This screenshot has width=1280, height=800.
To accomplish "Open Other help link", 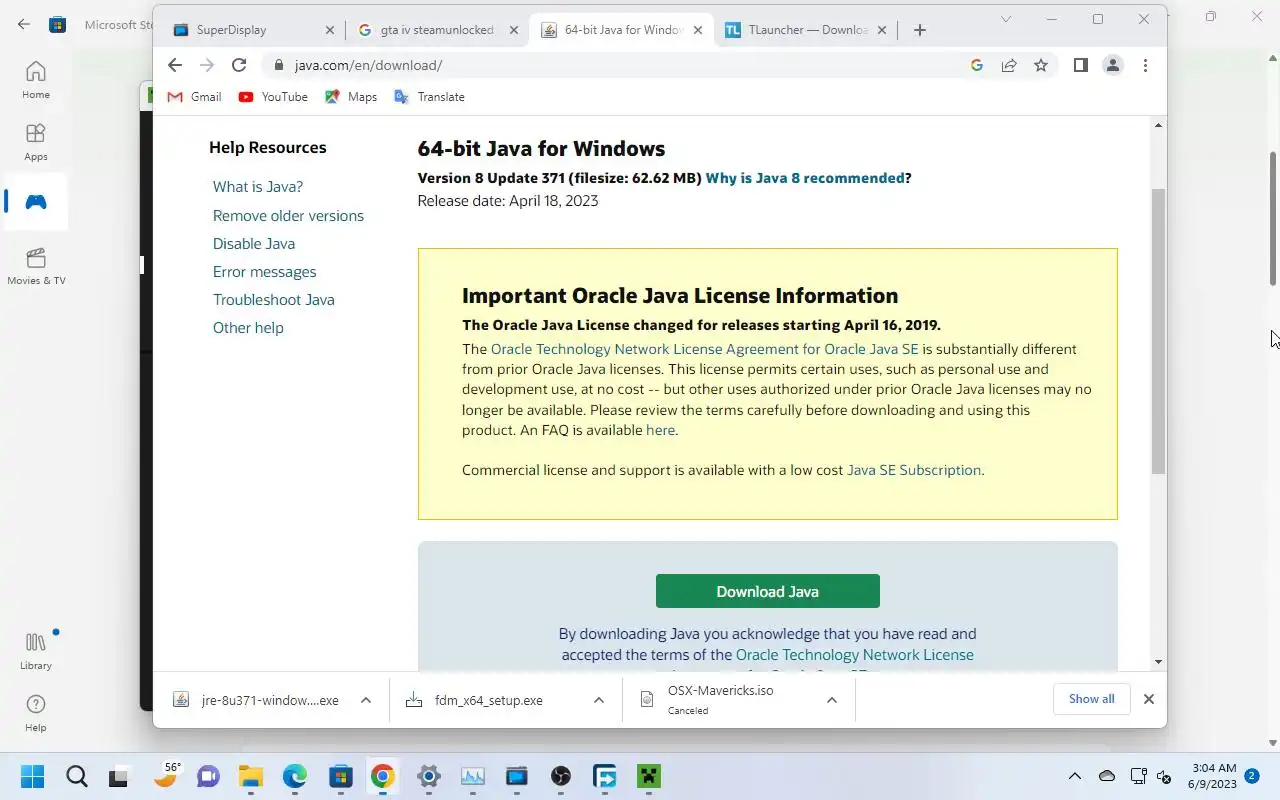I will (248, 328).
